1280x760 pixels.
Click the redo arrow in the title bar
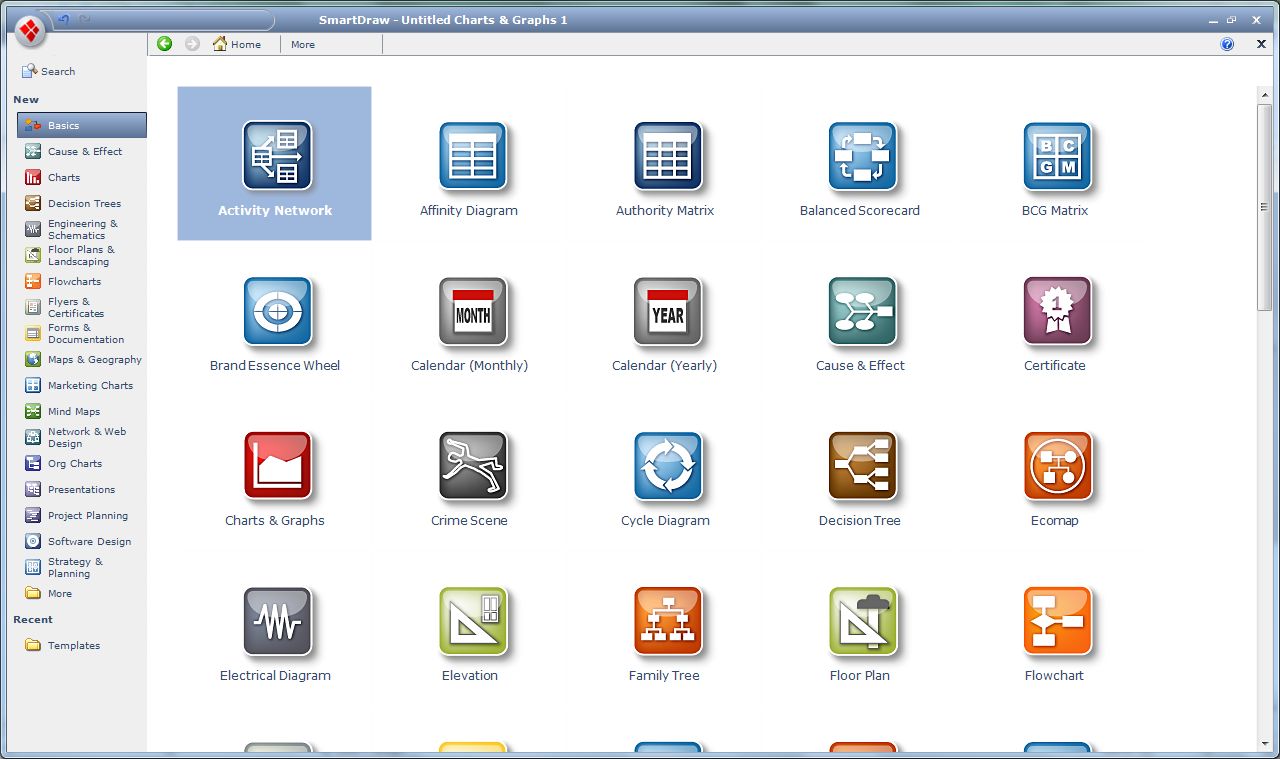tap(85, 19)
